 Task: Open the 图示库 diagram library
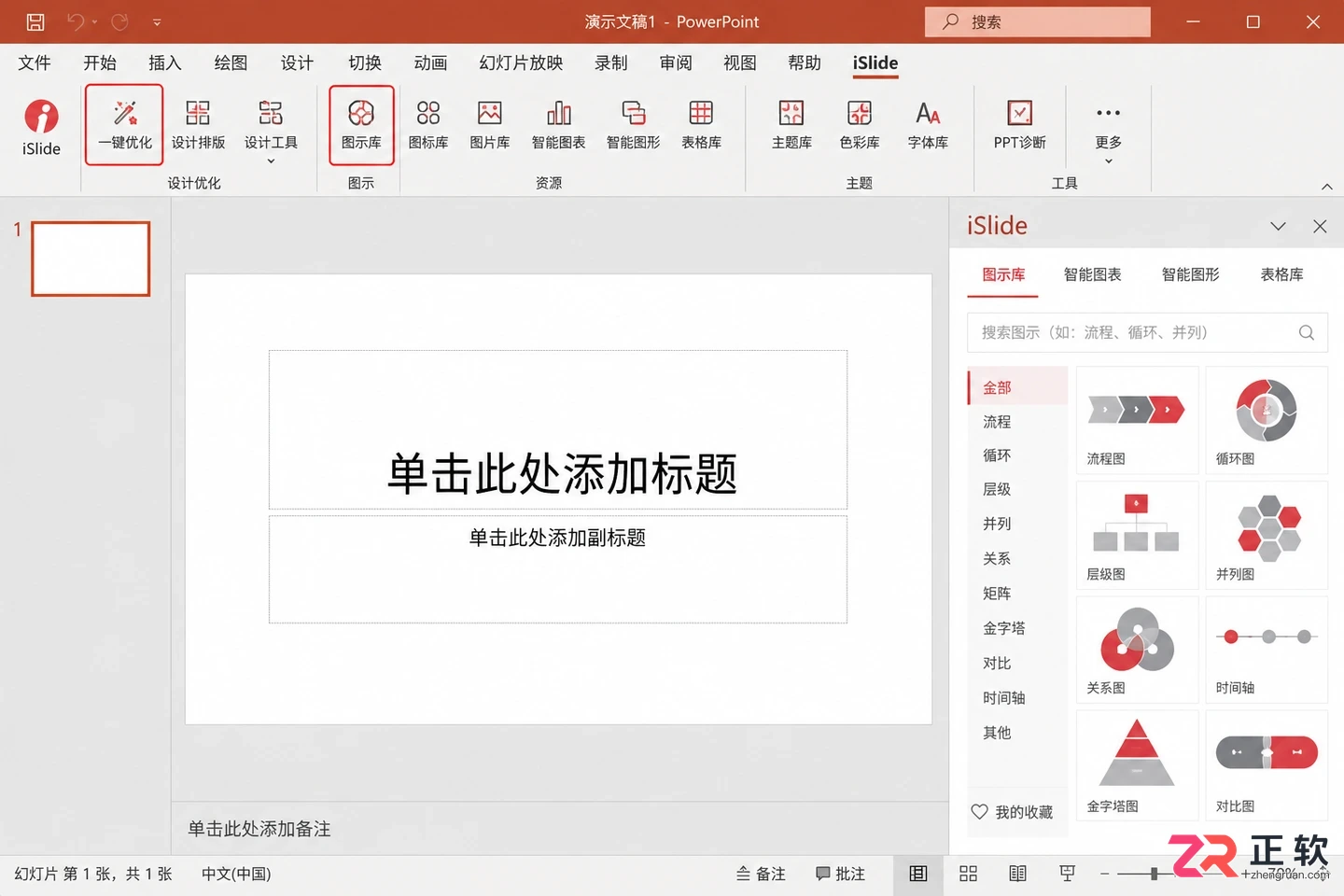[x=361, y=125]
